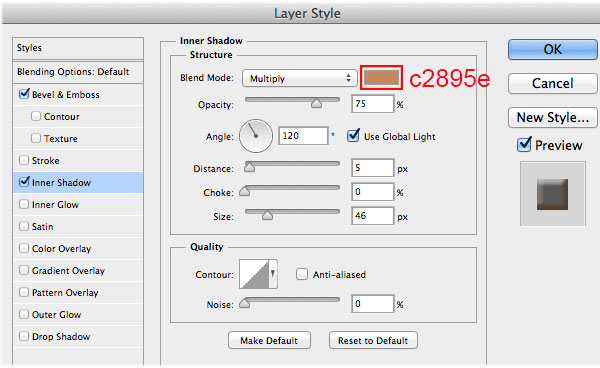Click the Size field showing 46
This screenshot has height=368, width=600.
pyautogui.click(x=372, y=216)
